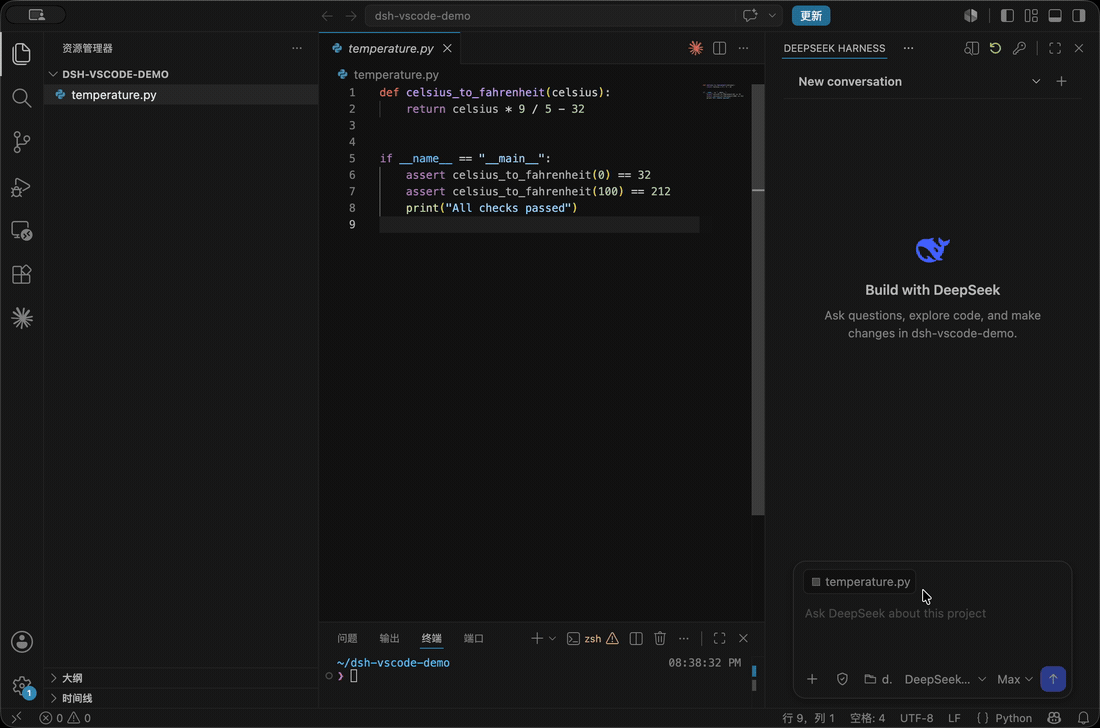Select temperature.py in the file explorer
Screen dimensions: 1100x728
[x=181, y=95]
